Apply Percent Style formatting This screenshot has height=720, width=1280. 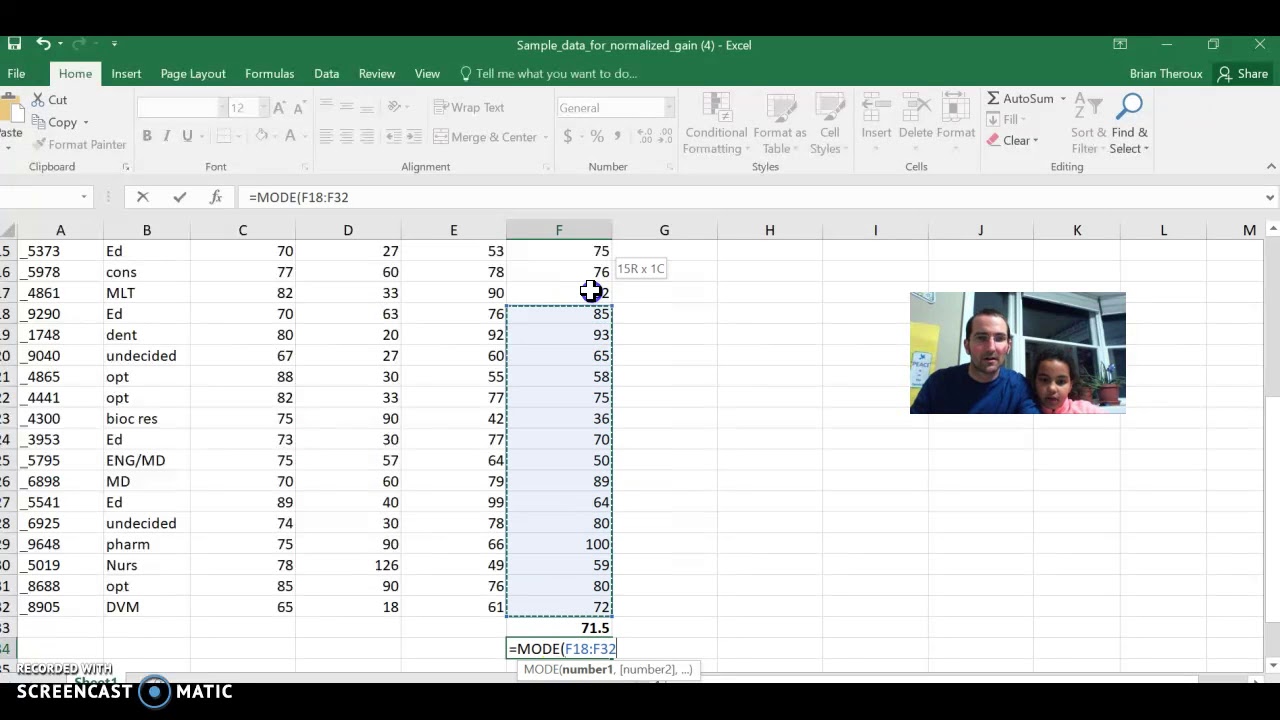coord(597,136)
